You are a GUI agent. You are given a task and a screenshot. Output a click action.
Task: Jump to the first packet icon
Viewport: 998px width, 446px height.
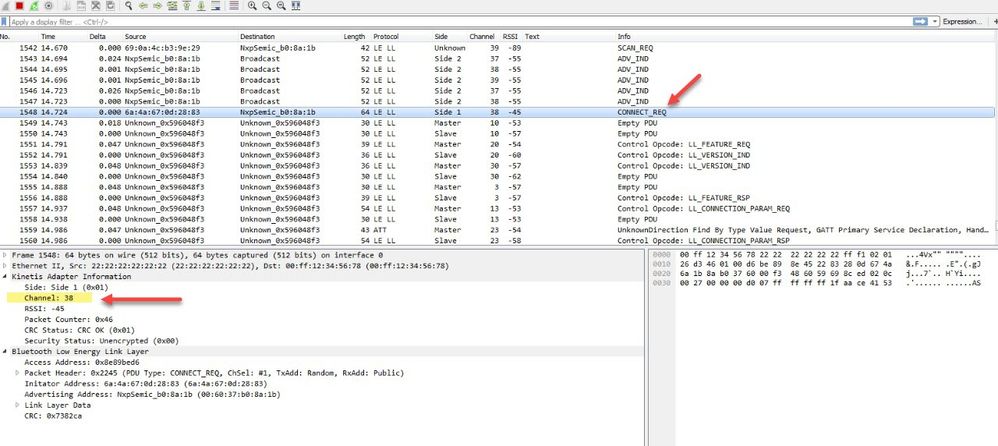click(186, 6)
